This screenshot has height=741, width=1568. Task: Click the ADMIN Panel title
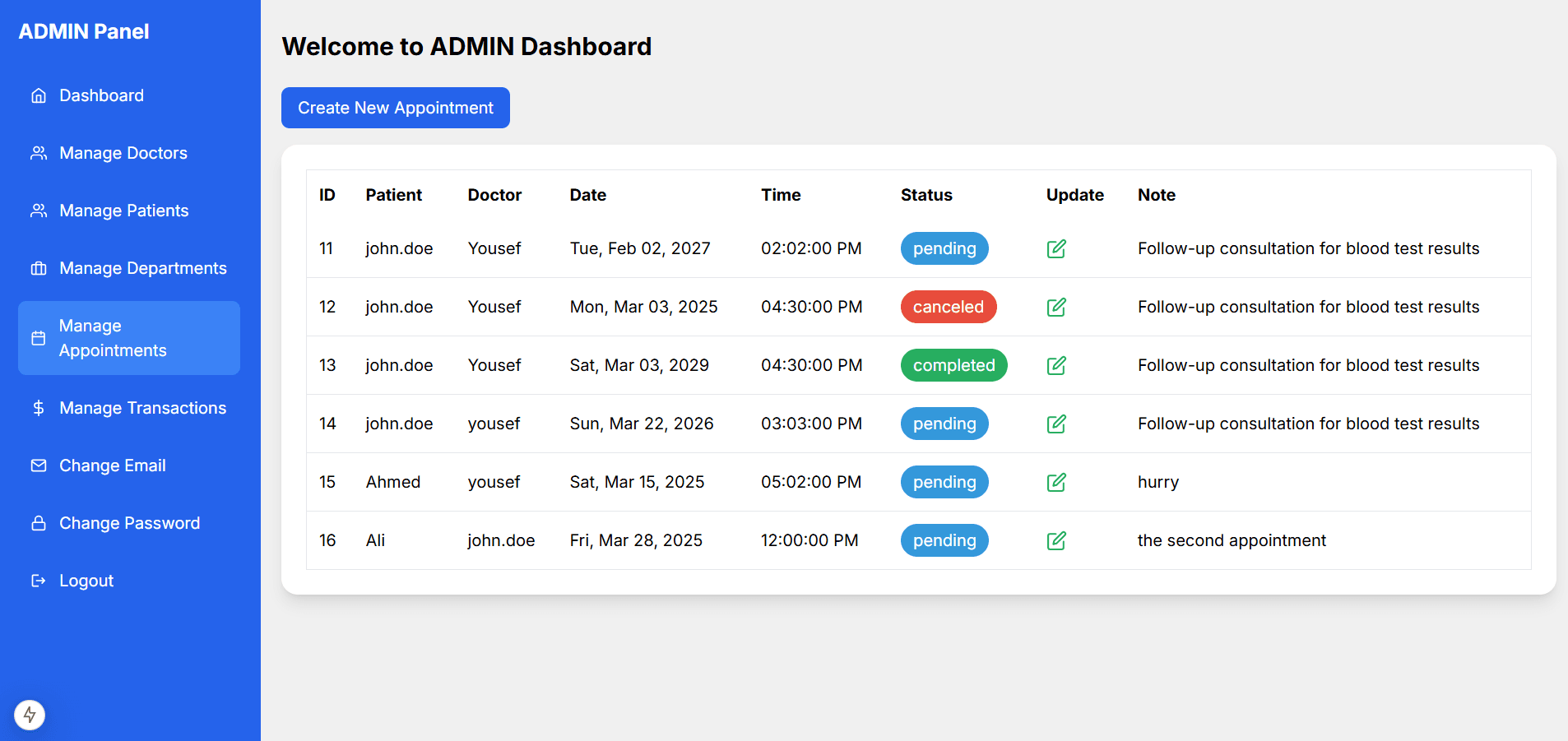[84, 31]
